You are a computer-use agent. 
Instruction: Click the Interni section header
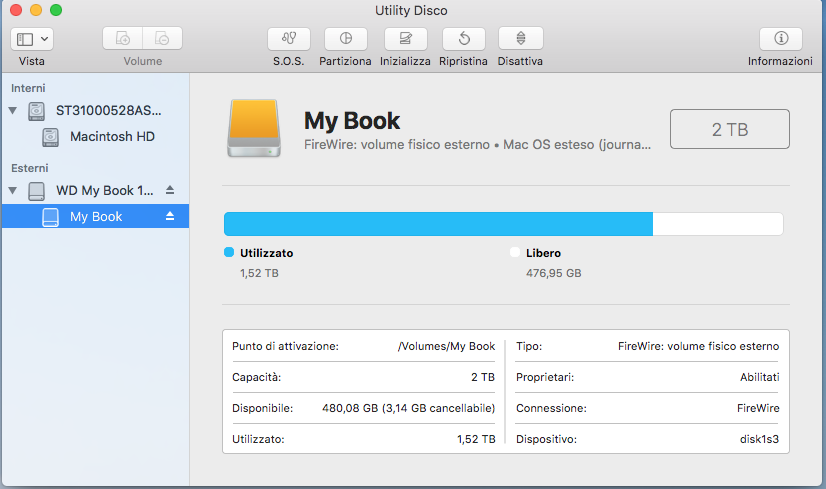(28, 88)
